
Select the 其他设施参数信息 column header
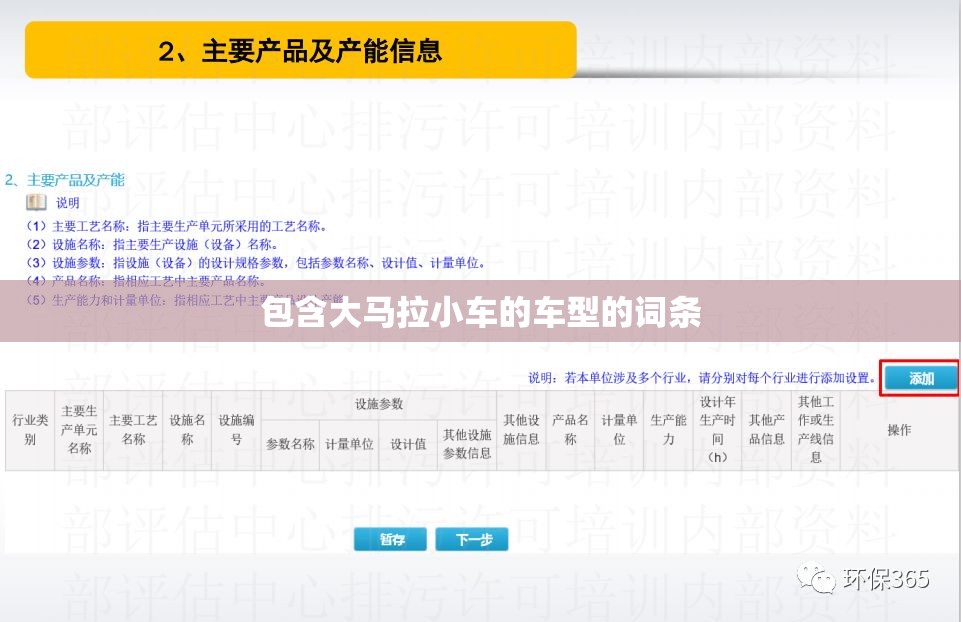coord(467,444)
